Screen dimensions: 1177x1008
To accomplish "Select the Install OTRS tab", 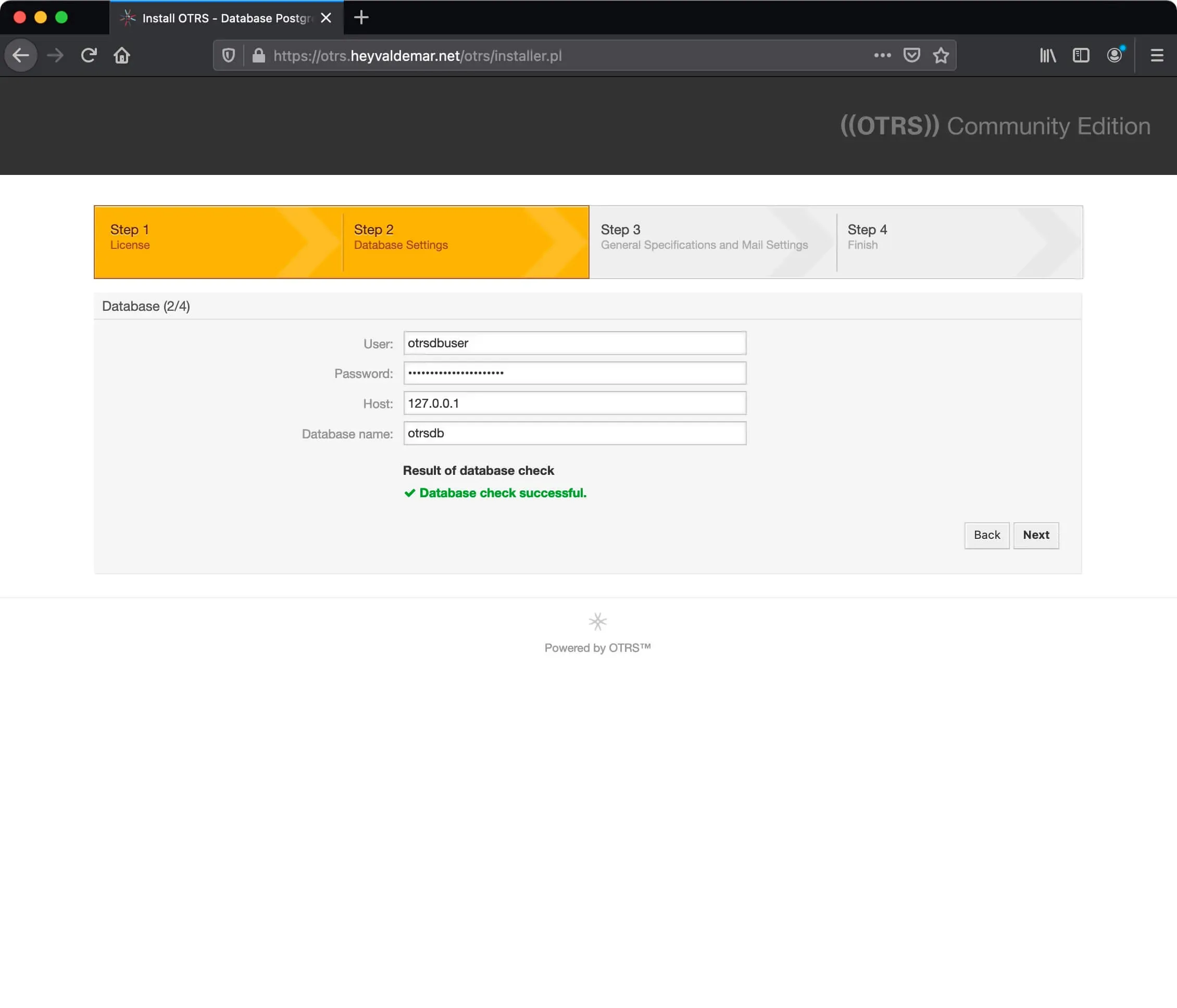I will click(226, 18).
